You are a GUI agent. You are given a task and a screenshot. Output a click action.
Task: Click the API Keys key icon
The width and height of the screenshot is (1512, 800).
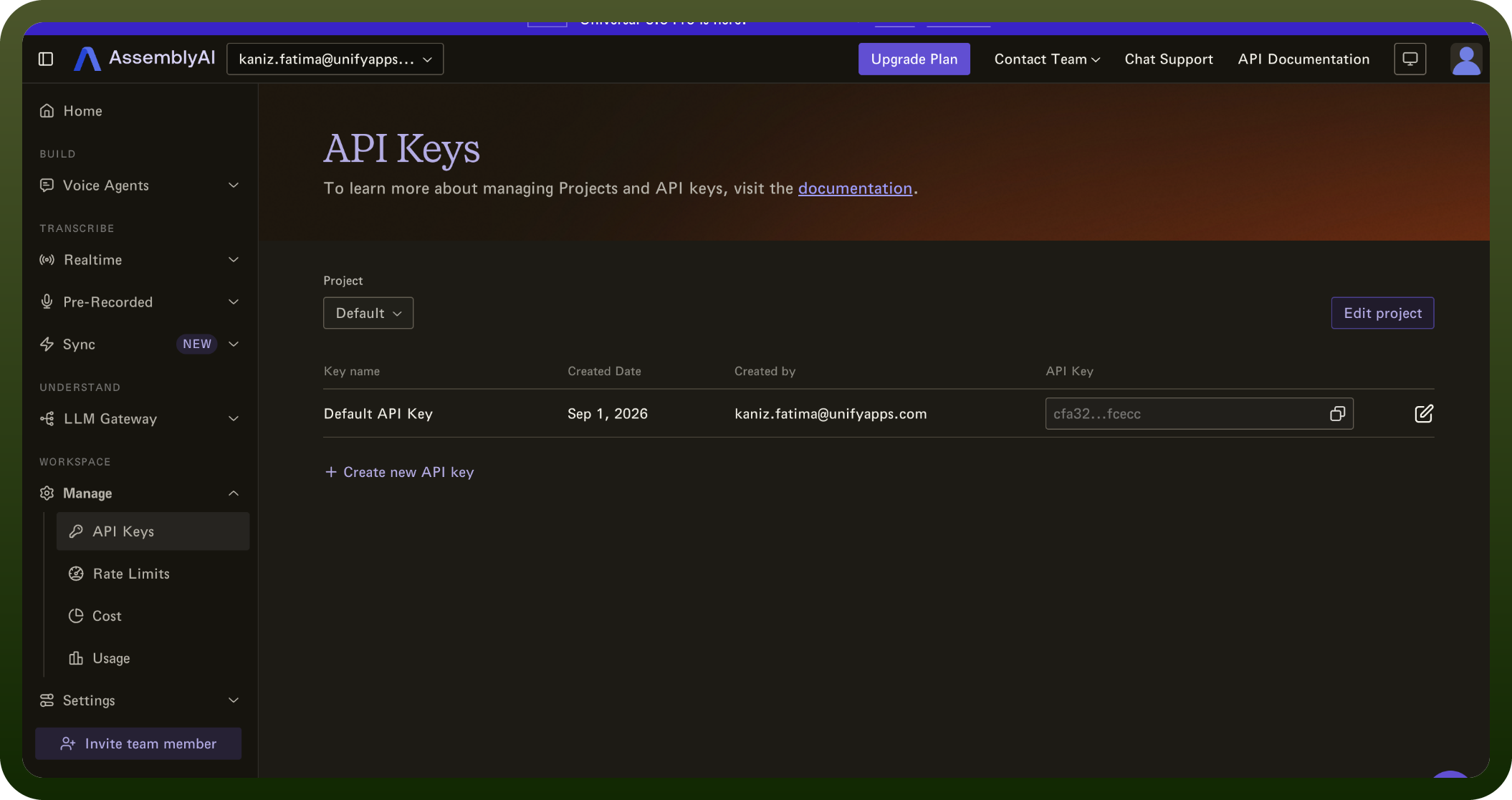tap(76, 531)
